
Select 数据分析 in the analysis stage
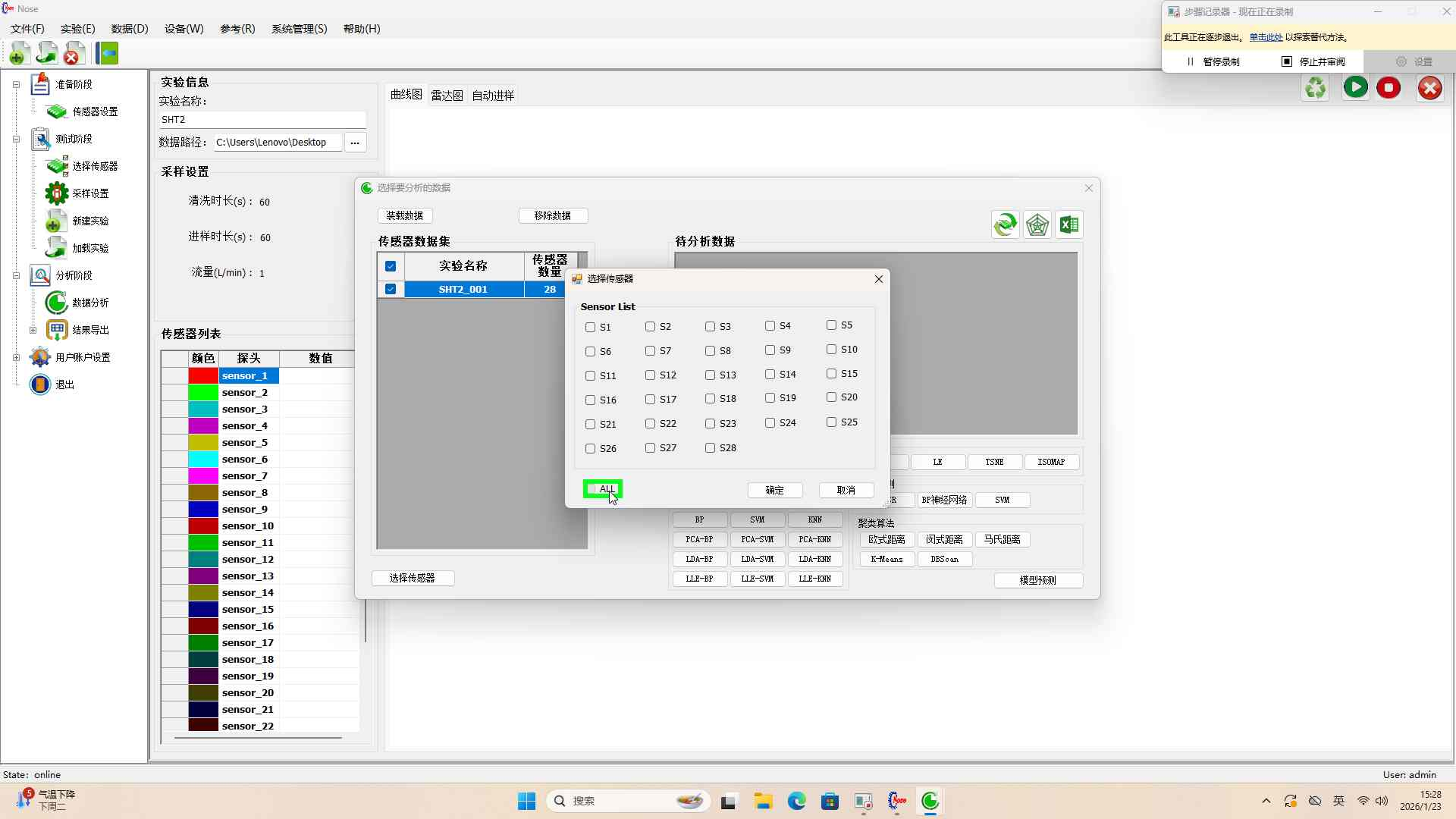(90, 303)
